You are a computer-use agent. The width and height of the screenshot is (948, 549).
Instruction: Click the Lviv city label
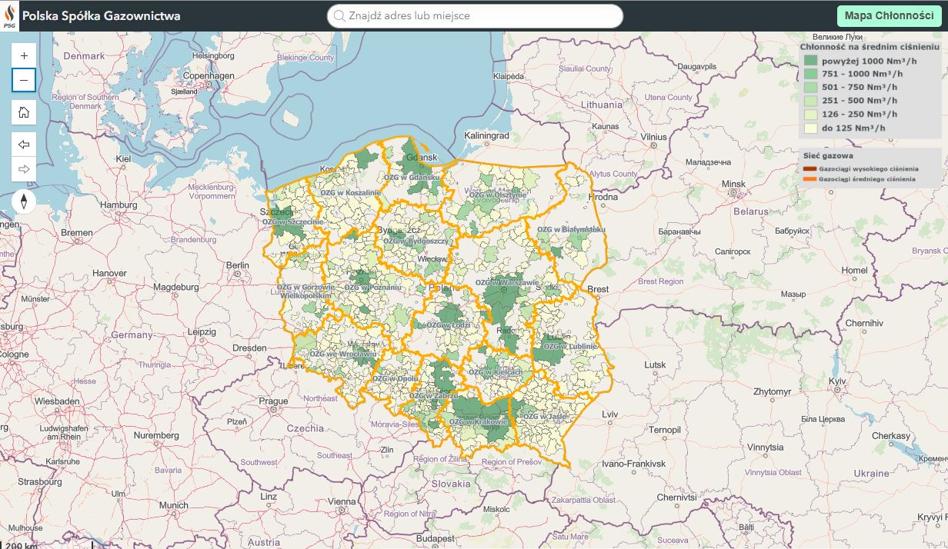[610, 414]
